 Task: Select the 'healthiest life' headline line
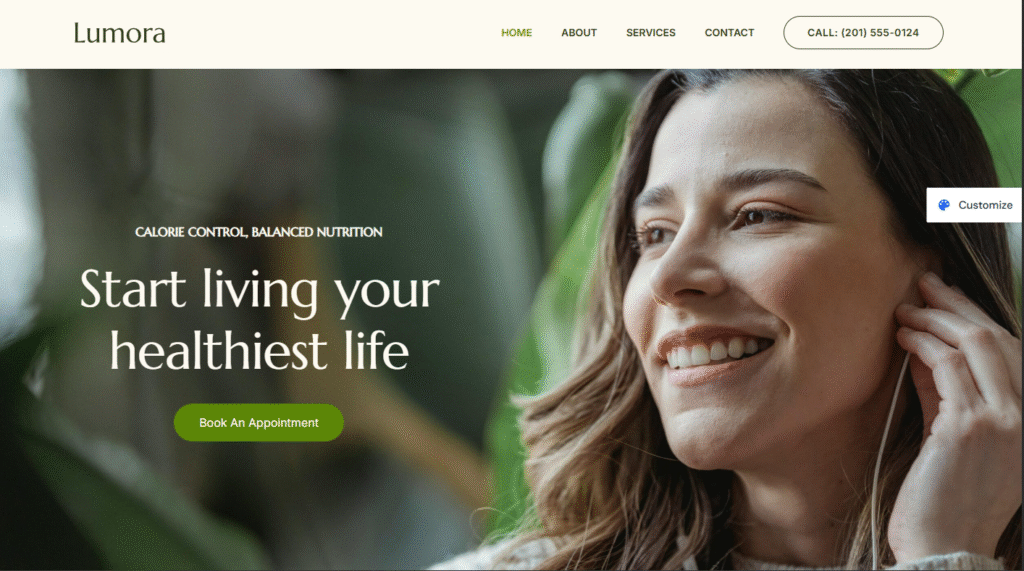coord(259,351)
